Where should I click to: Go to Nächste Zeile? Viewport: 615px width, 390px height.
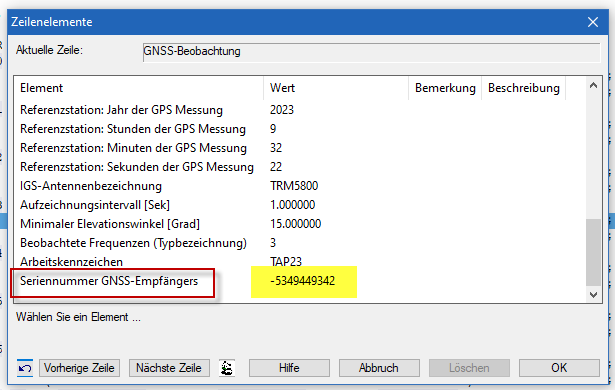(x=169, y=368)
